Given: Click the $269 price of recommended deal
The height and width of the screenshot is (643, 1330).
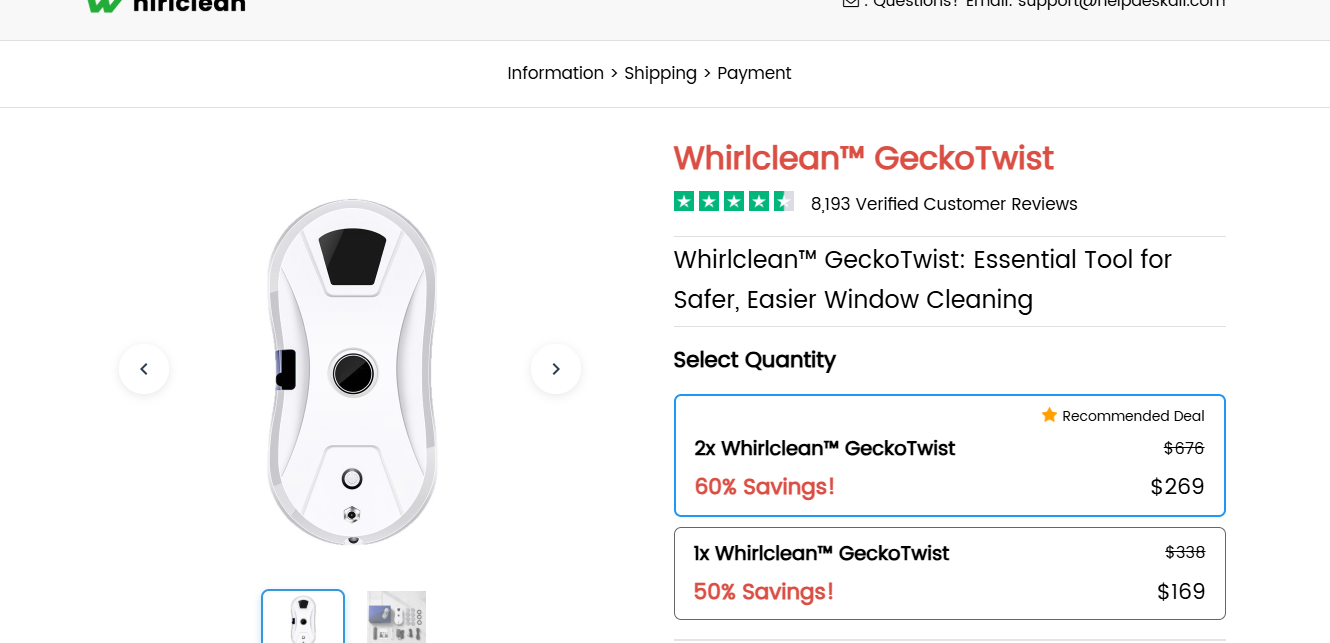Looking at the screenshot, I should pos(1177,487).
